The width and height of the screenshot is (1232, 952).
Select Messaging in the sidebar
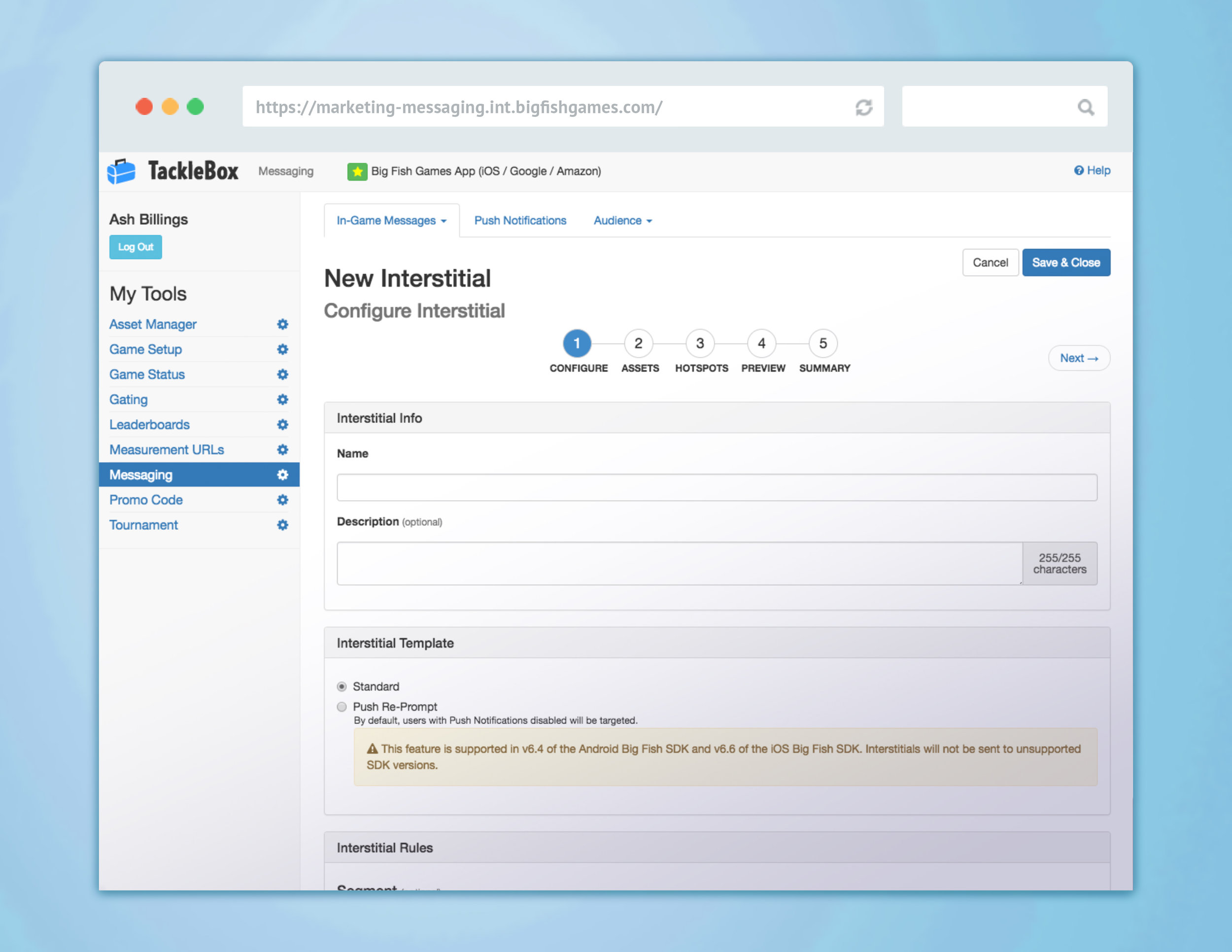click(199, 475)
